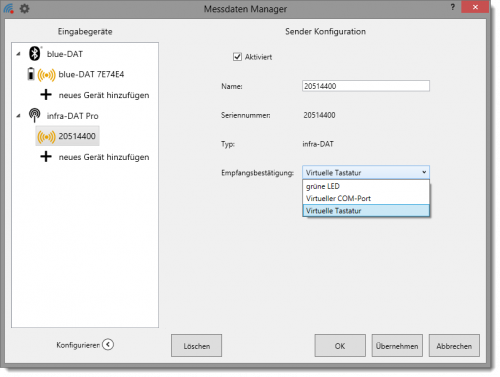Collapse the infra-DAT Pro tree node
The height and width of the screenshot is (377, 500).
coord(19,116)
